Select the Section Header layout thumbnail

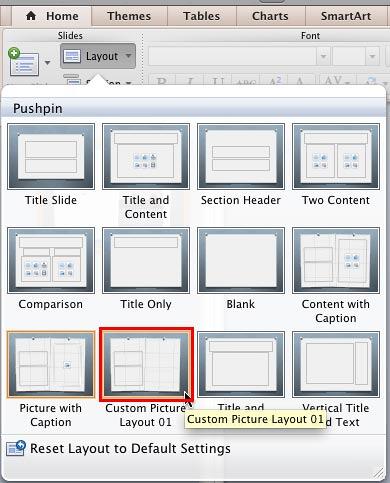pyautogui.click(x=241, y=156)
